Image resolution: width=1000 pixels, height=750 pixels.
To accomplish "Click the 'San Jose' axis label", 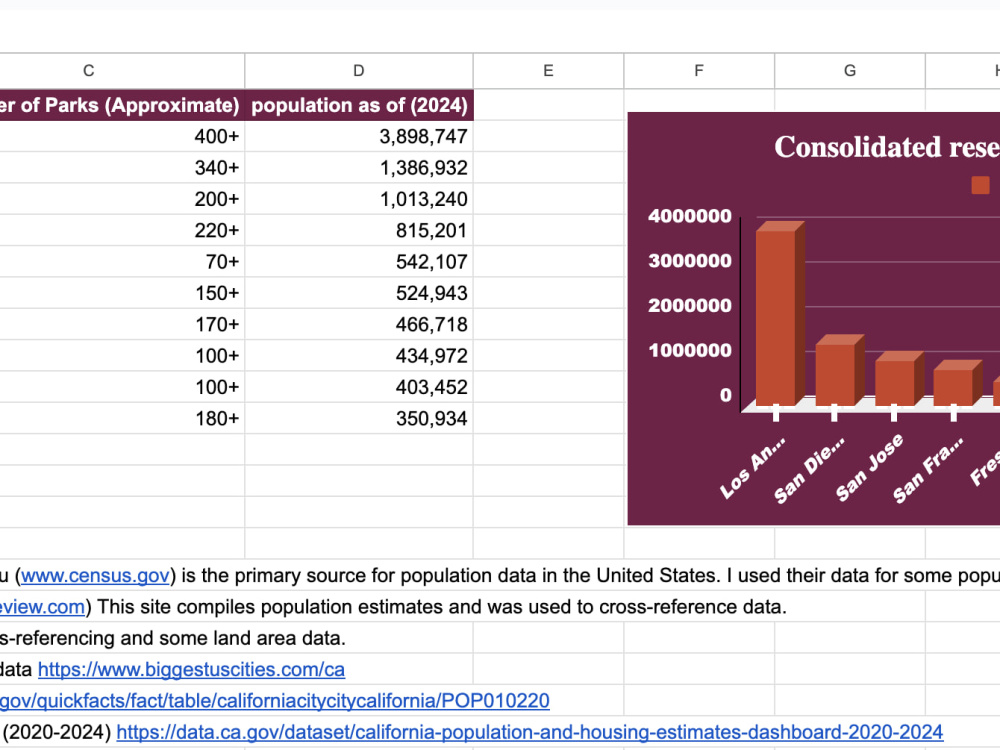I will 870,467.
